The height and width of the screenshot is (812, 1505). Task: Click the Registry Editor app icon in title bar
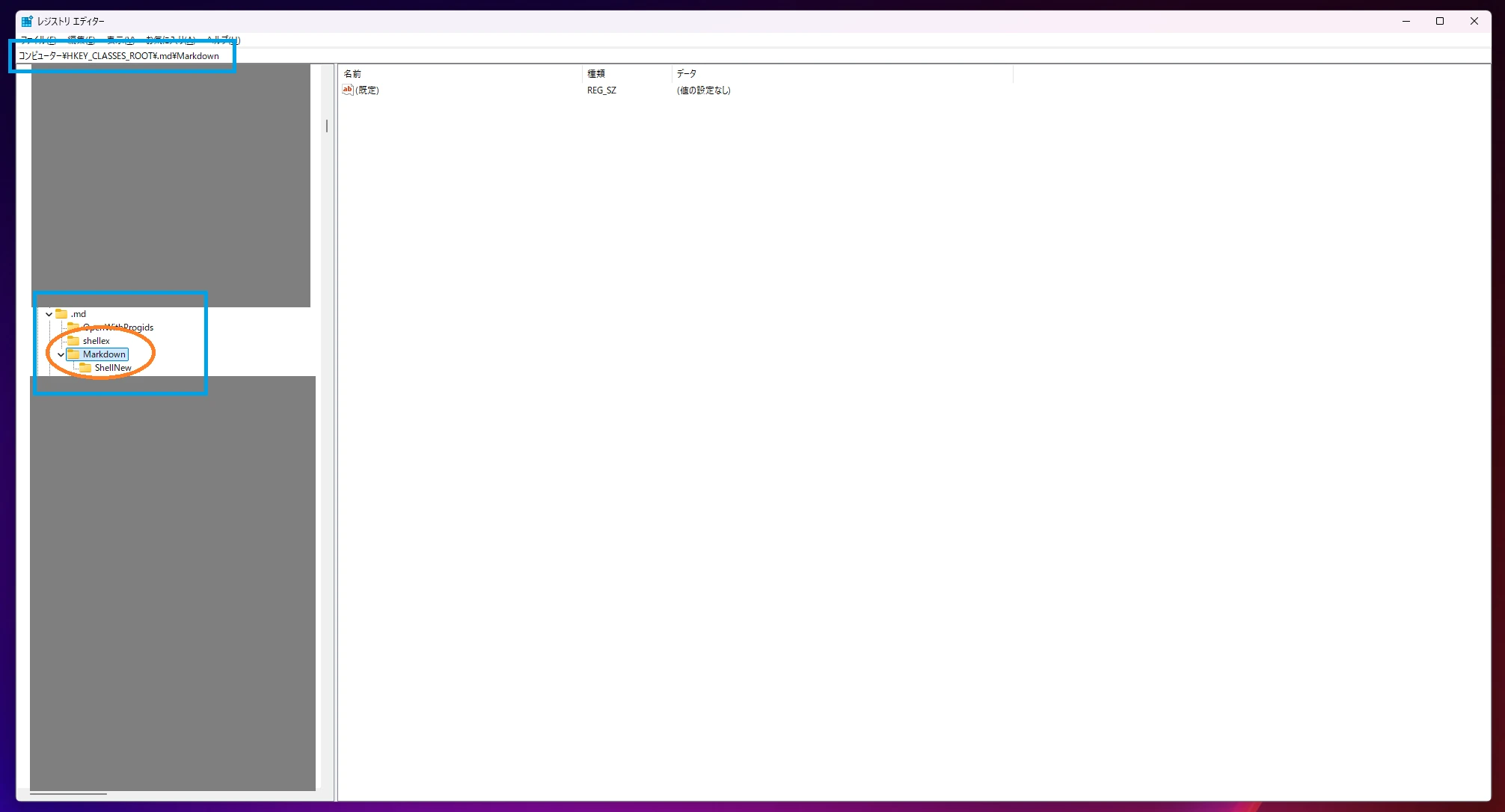tap(27, 21)
